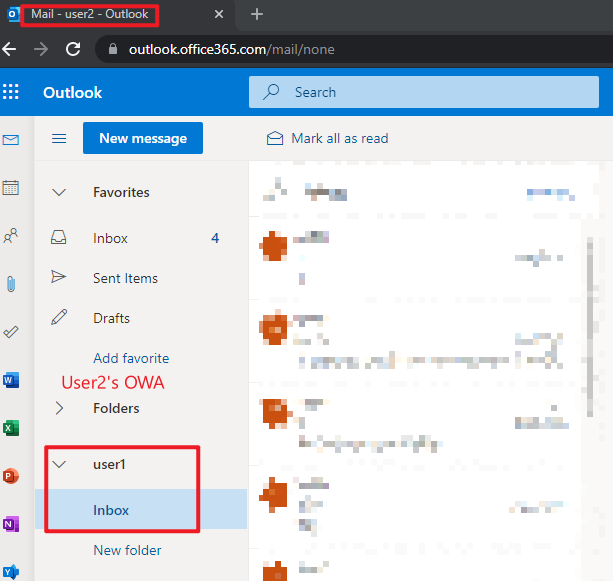The height and width of the screenshot is (581, 613).
Task: Select the Mail - user2 - Outlook tab
Action: click(x=90, y=14)
